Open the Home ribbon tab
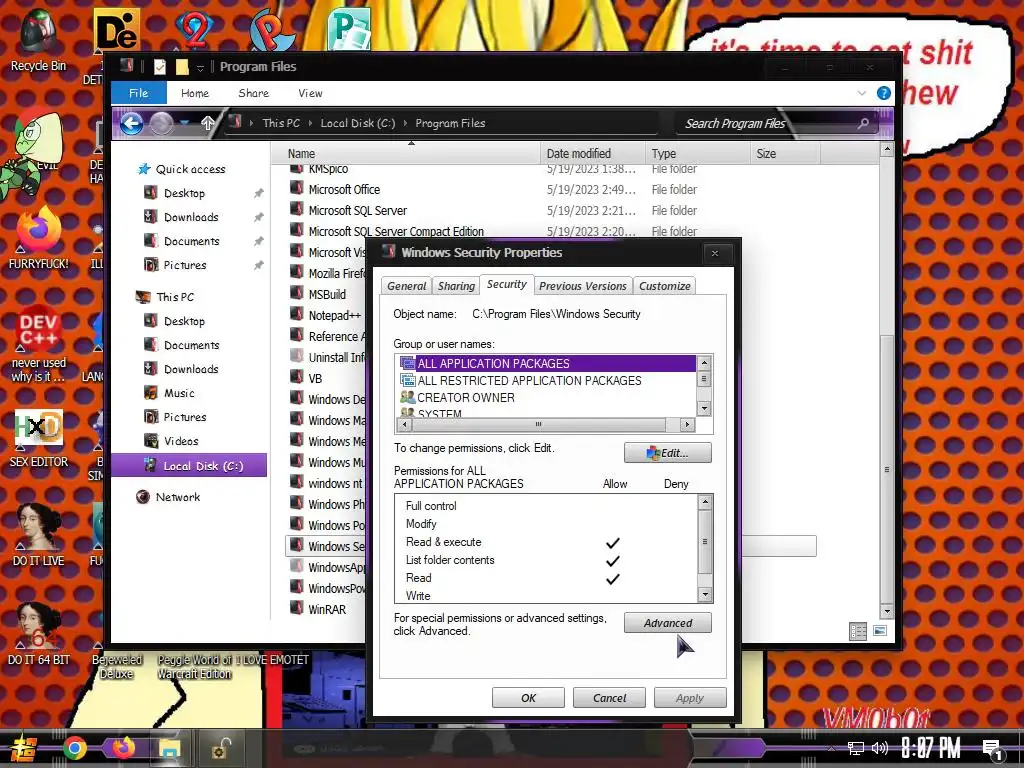This screenshot has height=768, width=1024. pos(195,93)
